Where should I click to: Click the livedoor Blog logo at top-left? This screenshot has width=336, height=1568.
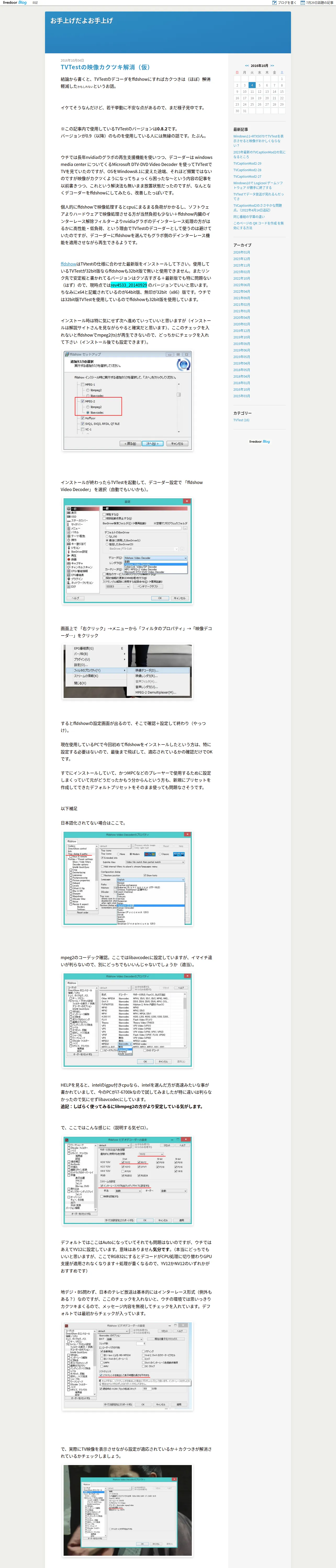point(15,2)
